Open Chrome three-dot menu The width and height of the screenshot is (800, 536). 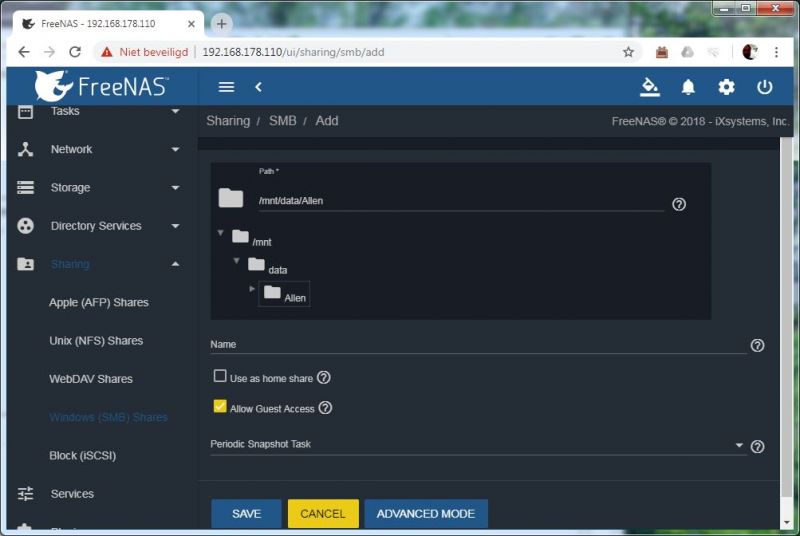pos(776,52)
